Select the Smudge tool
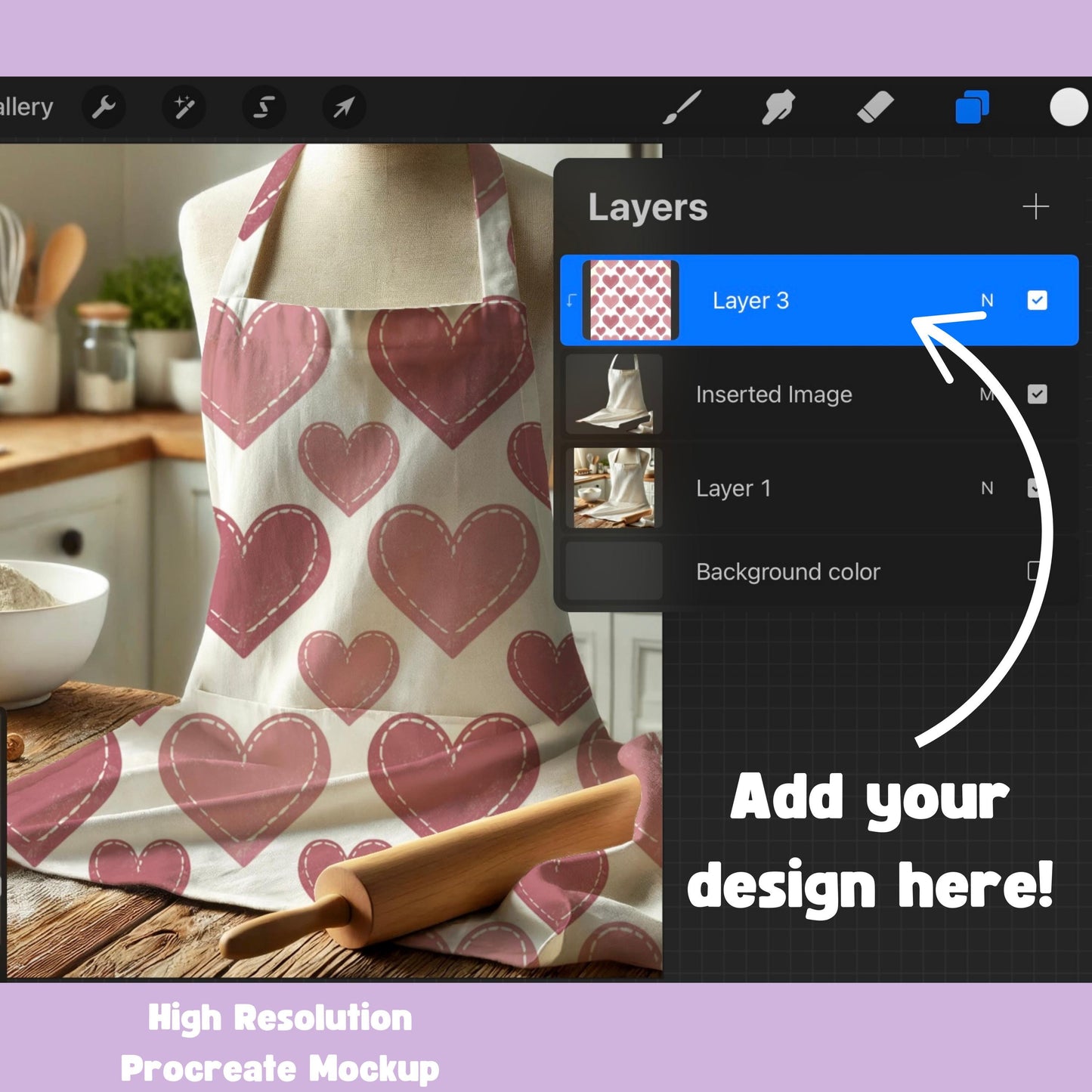The width and height of the screenshot is (1092, 1092). [778, 107]
